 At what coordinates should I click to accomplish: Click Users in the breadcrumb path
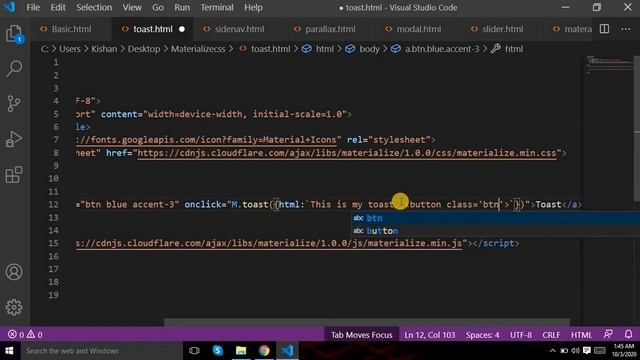70,49
